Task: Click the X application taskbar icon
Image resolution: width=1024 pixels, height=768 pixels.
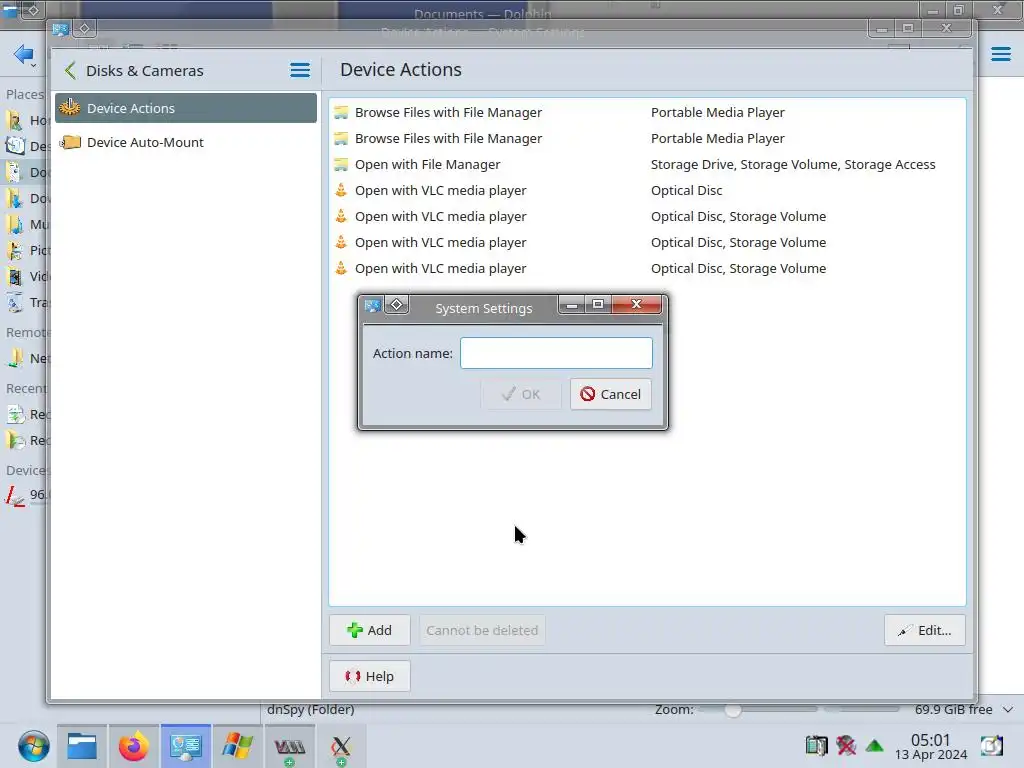Action: coord(341,746)
